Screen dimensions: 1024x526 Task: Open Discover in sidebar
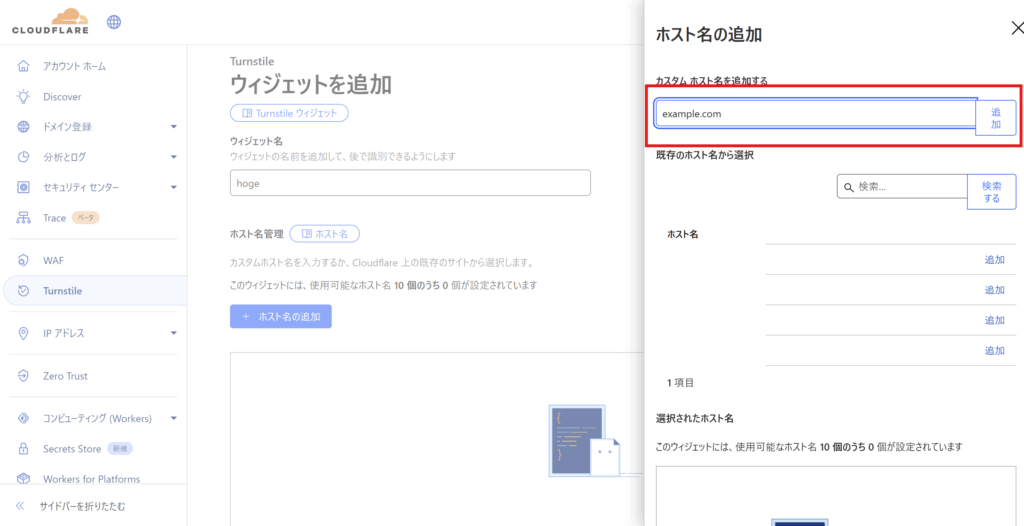coord(62,97)
